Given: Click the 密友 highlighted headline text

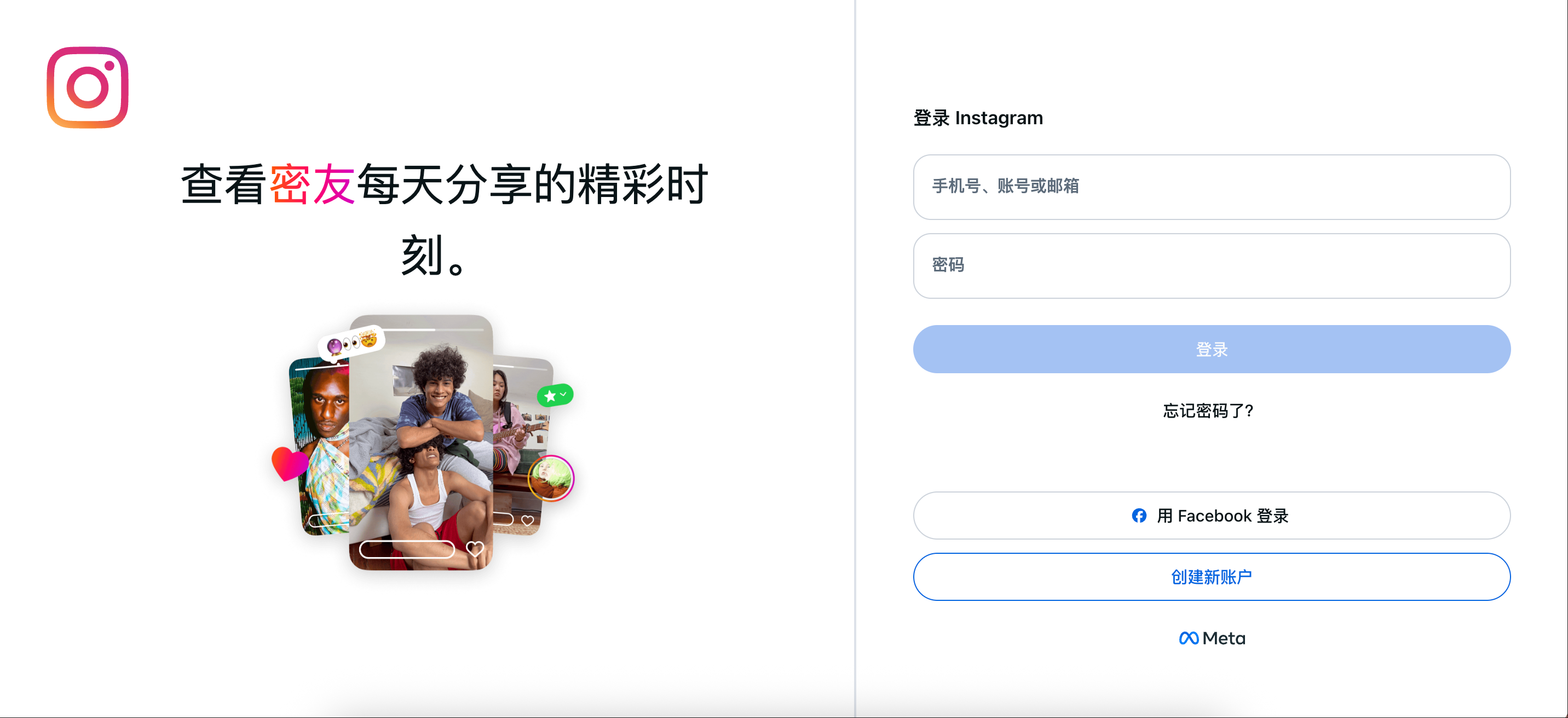Looking at the screenshot, I should [x=312, y=184].
